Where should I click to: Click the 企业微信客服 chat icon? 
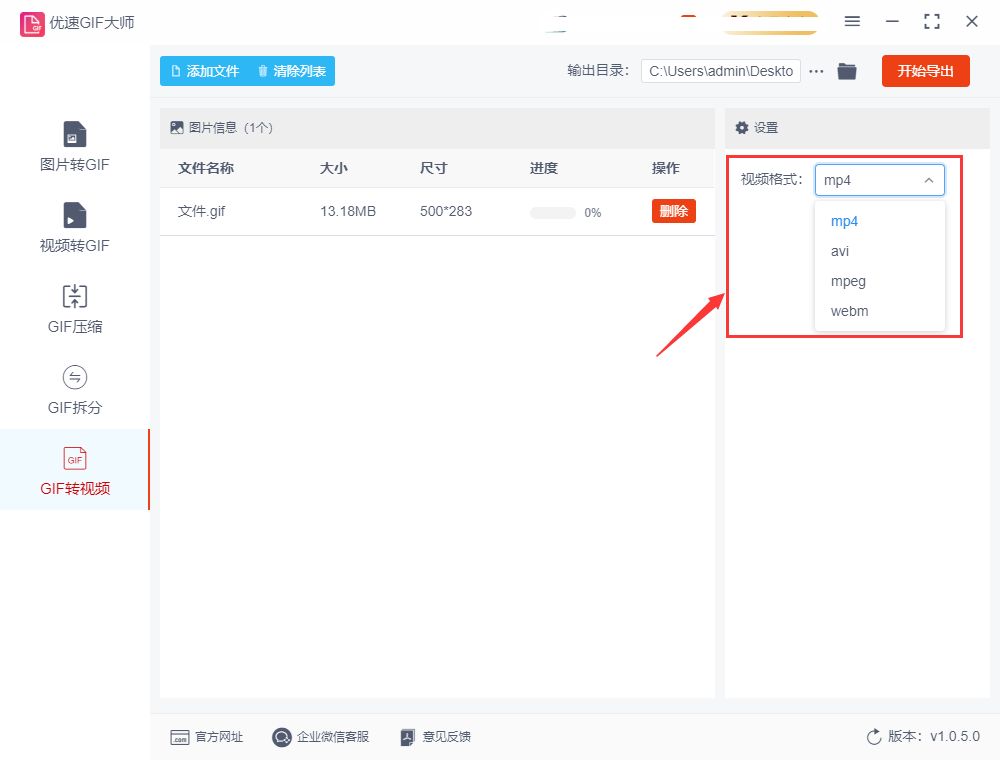(x=281, y=737)
